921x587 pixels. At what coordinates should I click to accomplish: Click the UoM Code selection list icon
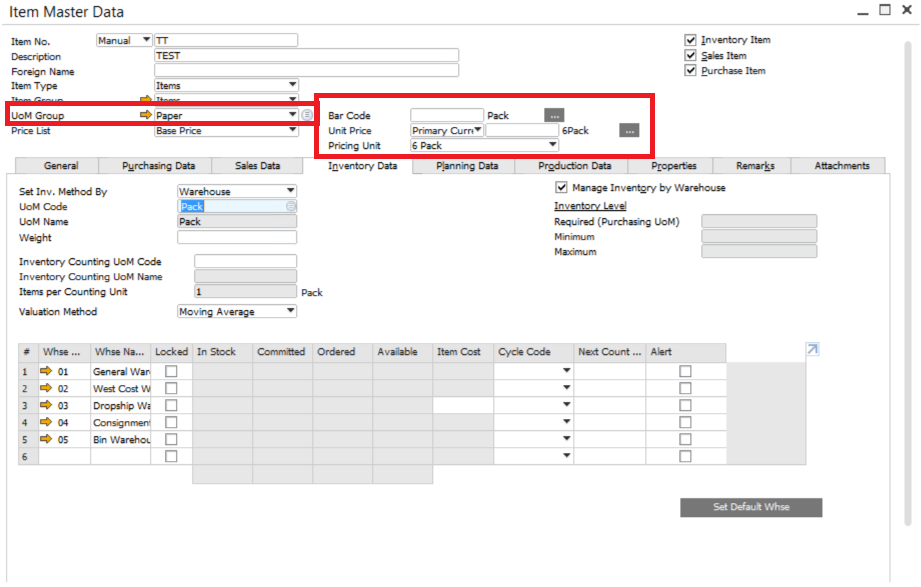pyautogui.click(x=291, y=207)
